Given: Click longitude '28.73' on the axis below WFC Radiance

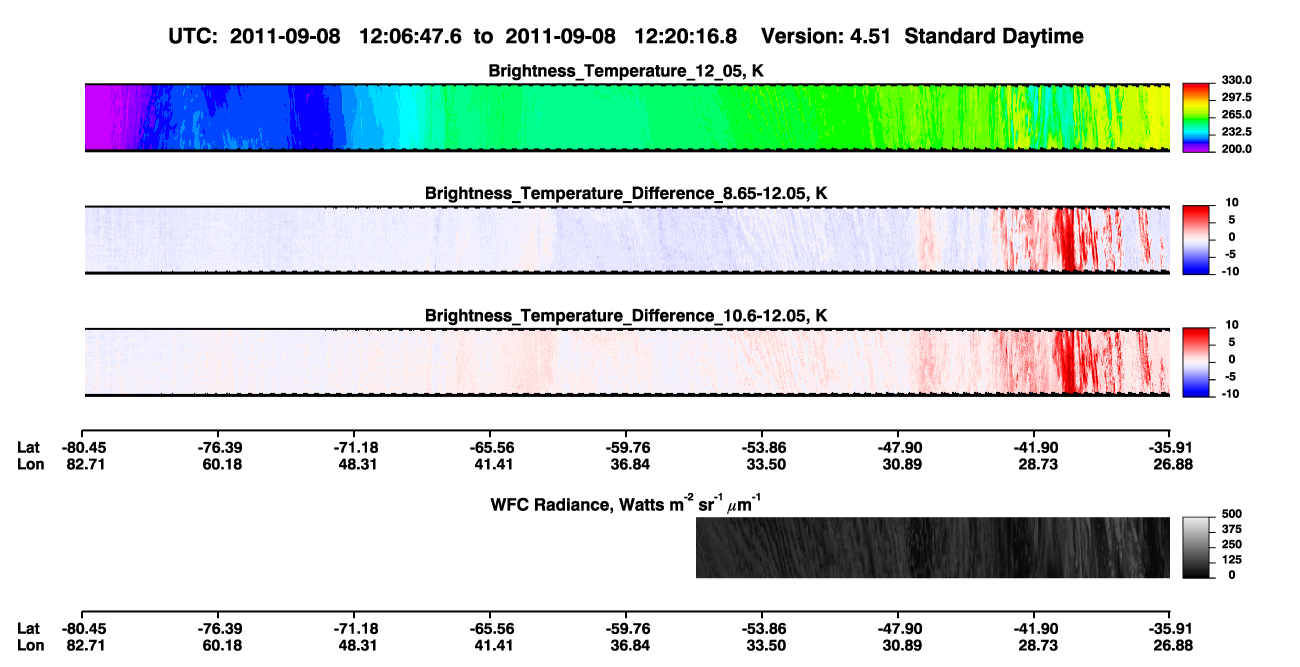Looking at the screenshot, I should tap(1037, 644).
